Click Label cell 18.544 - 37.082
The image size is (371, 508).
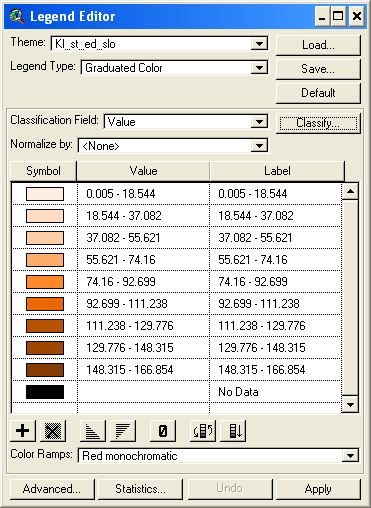(x=276, y=216)
